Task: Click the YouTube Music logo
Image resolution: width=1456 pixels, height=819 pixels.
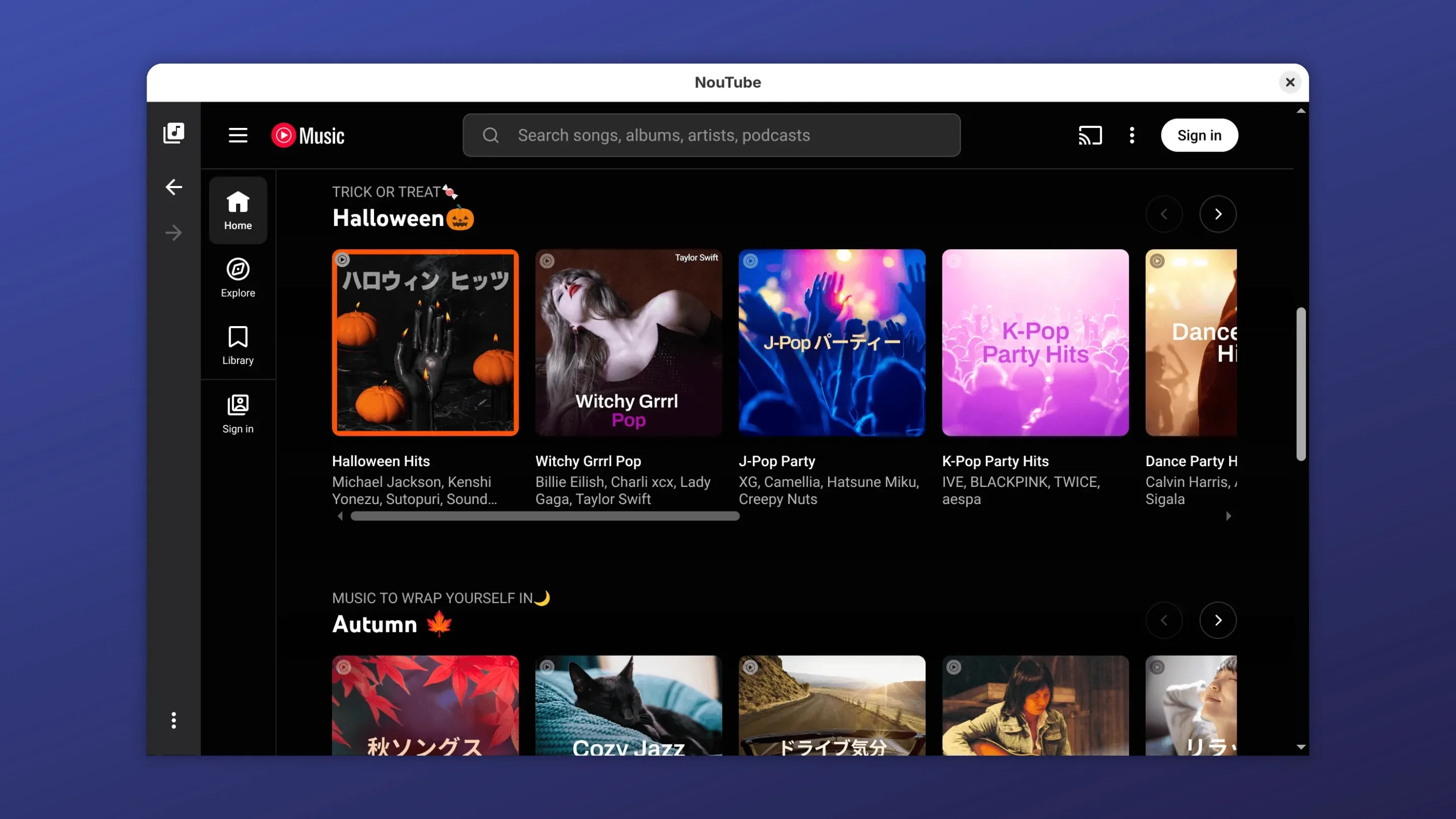Action: point(308,135)
